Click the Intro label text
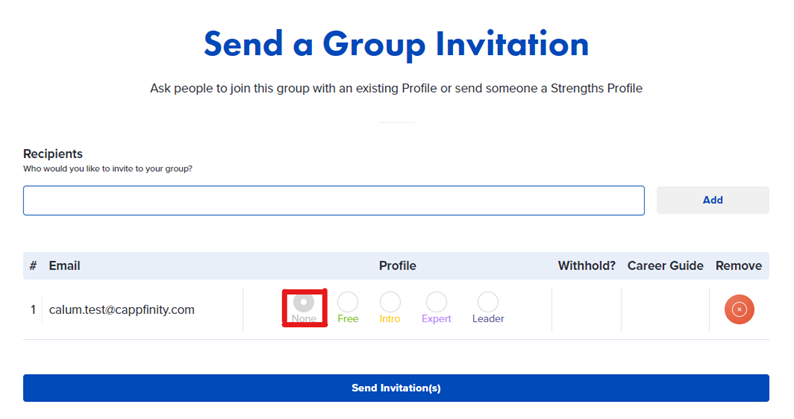 [390, 319]
